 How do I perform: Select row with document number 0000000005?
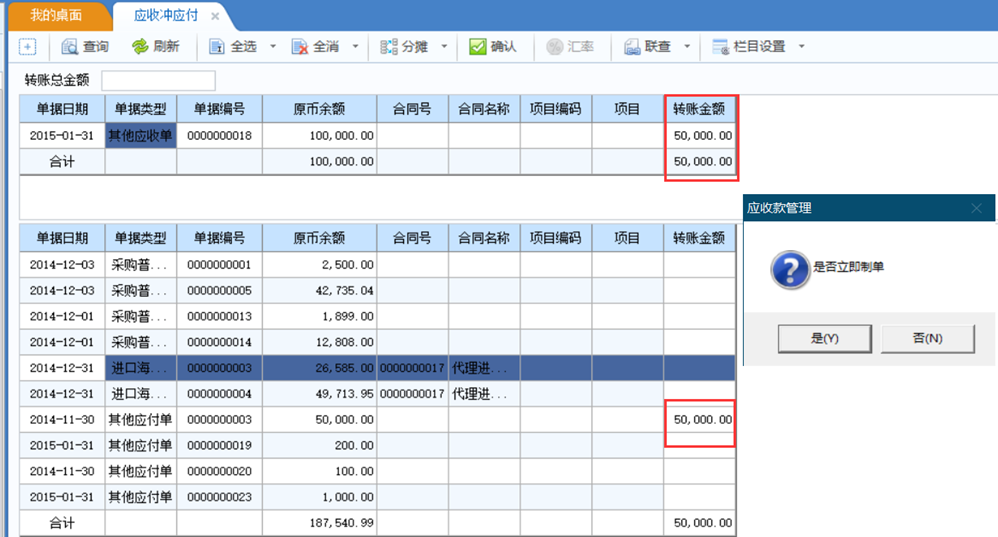click(377, 291)
